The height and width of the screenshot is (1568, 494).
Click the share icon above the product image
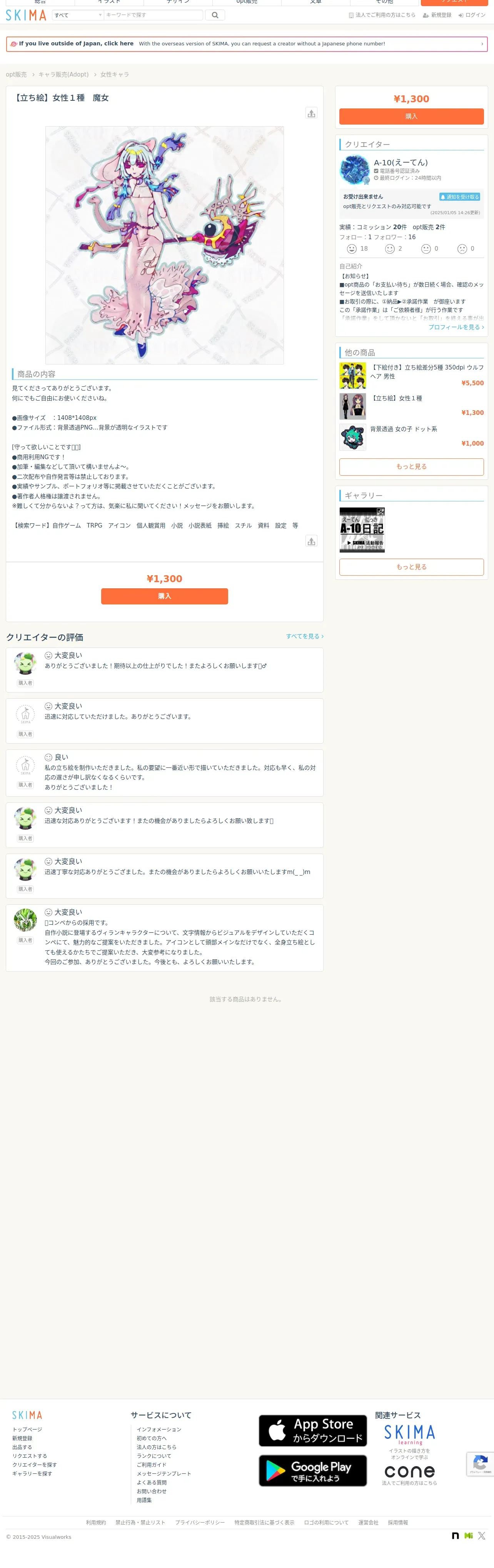point(311,113)
